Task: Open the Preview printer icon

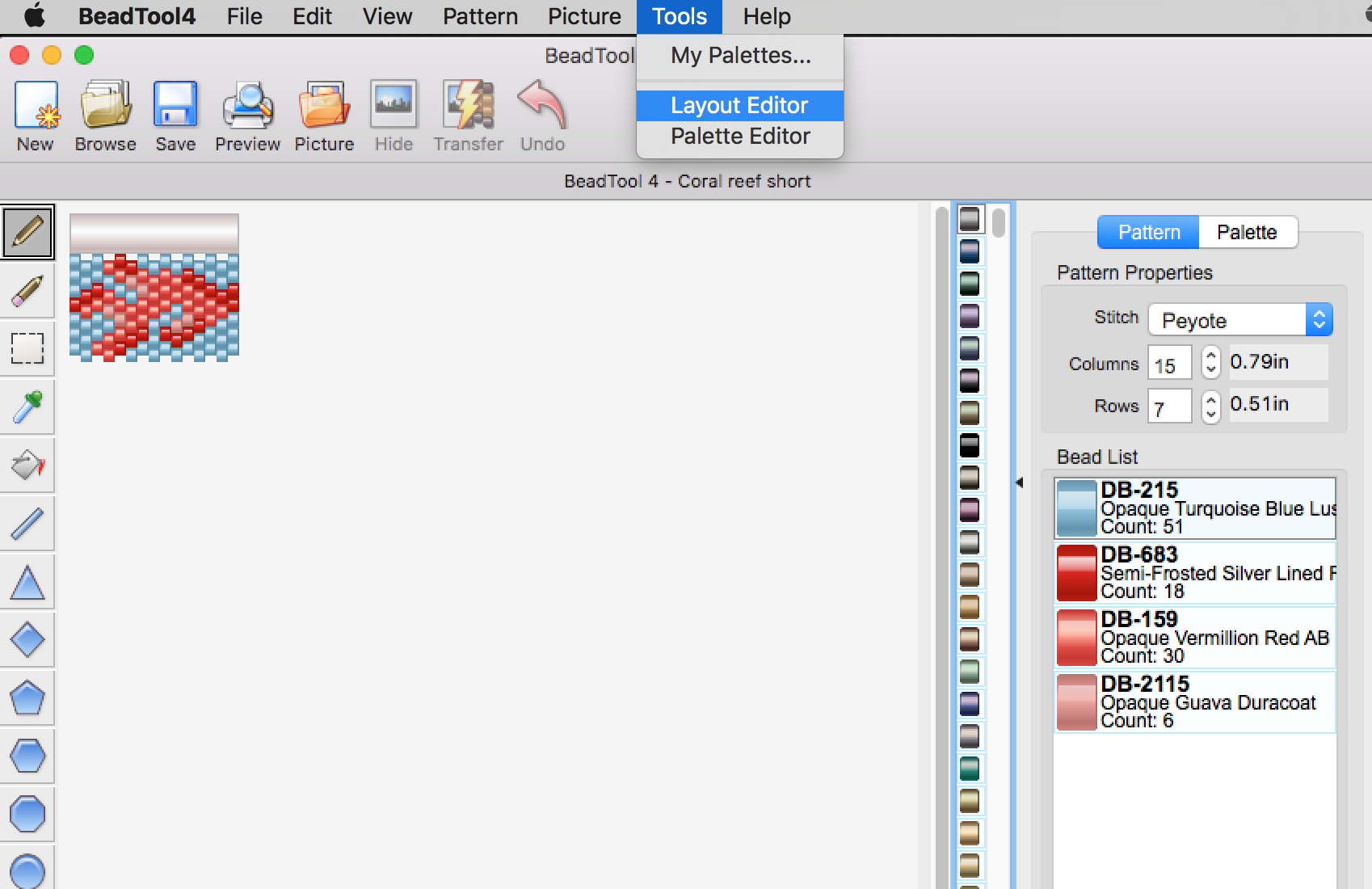Action: click(247, 105)
